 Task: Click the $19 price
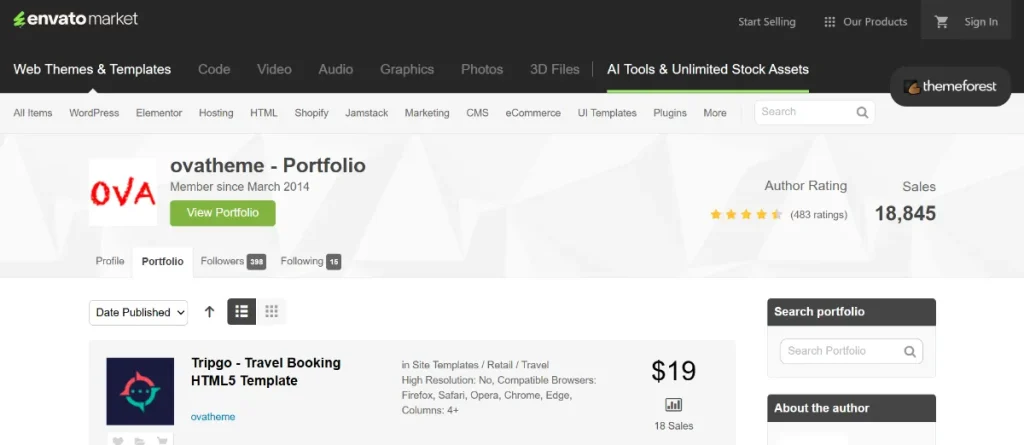[673, 371]
